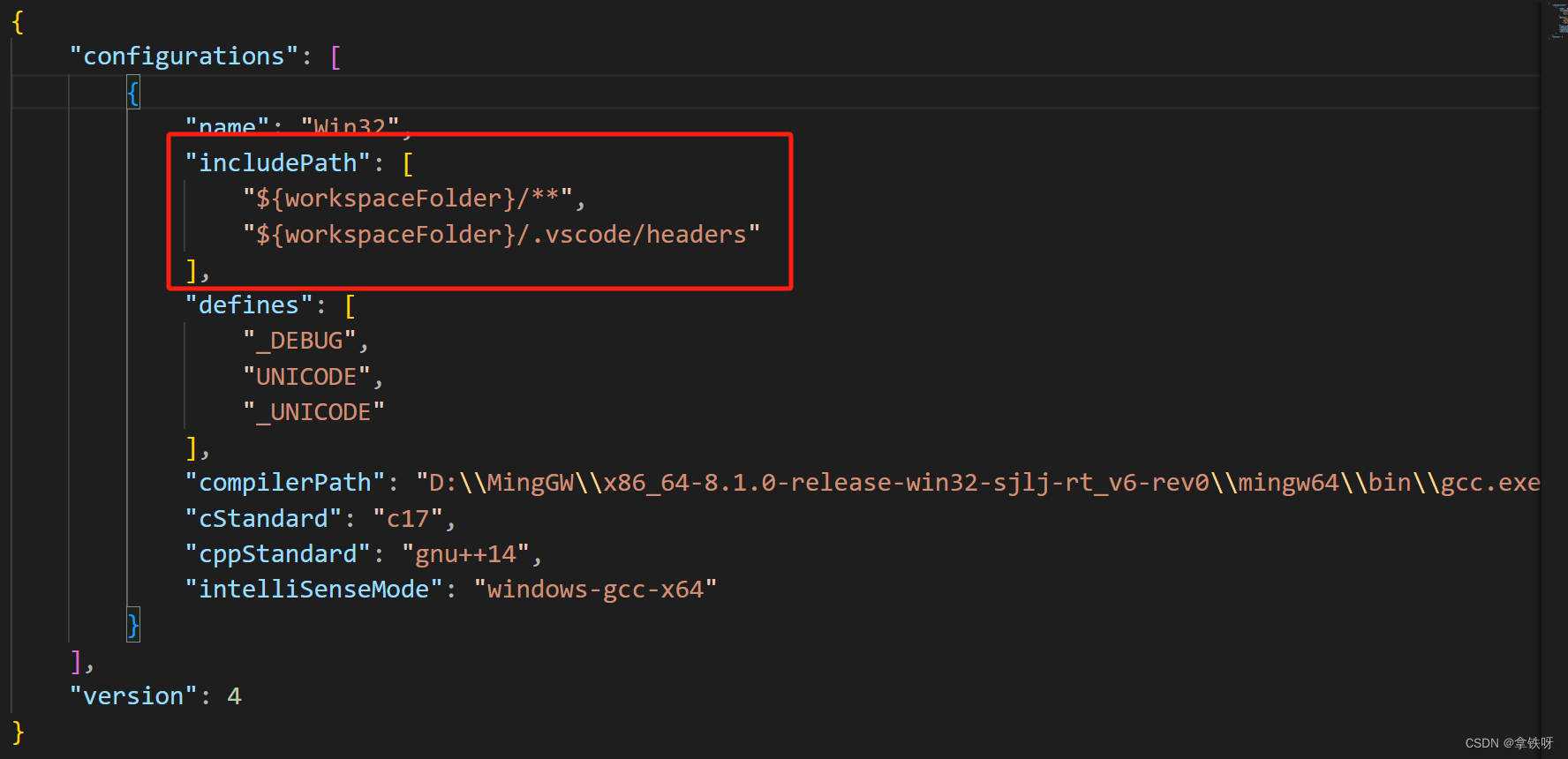The width and height of the screenshot is (1568, 759).
Task: Click the opening bracket after "defines"
Action: click(350, 306)
